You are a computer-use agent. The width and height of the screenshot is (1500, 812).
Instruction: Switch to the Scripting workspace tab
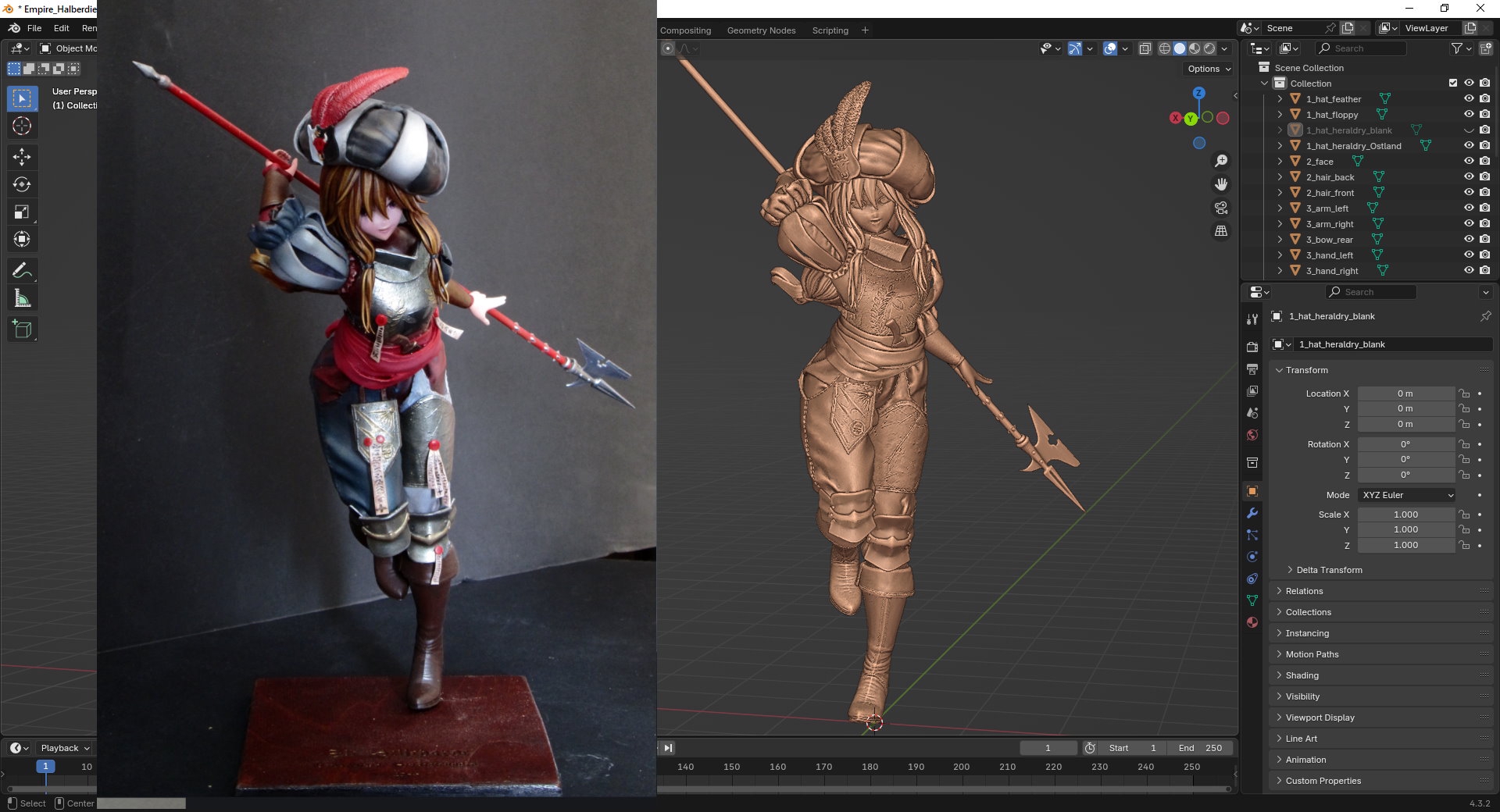(x=830, y=30)
